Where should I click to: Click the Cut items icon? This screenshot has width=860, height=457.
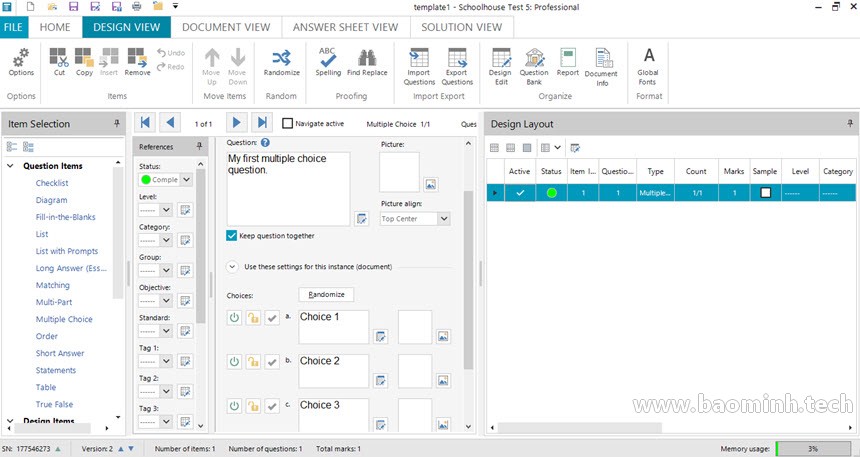59,61
